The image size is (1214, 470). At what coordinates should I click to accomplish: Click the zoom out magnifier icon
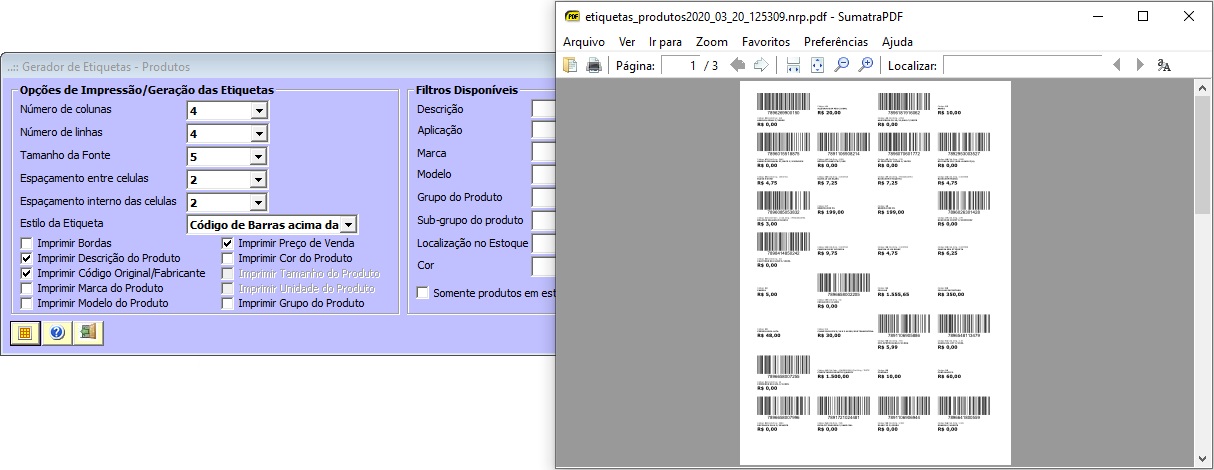(x=842, y=65)
